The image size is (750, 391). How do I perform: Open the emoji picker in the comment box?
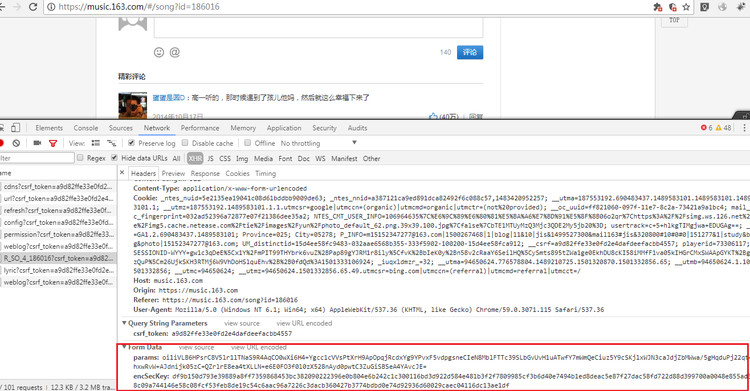pyautogui.click(x=159, y=52)
